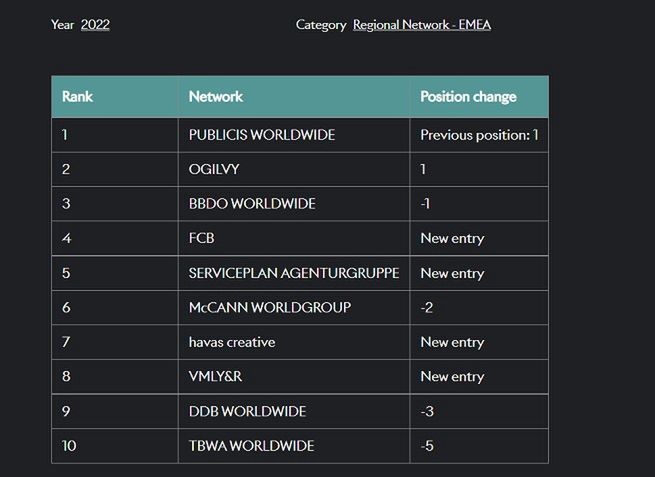Click SERVICEPLAN AGENTURGRUPPE row name
Viewport: 655px width, 477px height.
[294, 273]
